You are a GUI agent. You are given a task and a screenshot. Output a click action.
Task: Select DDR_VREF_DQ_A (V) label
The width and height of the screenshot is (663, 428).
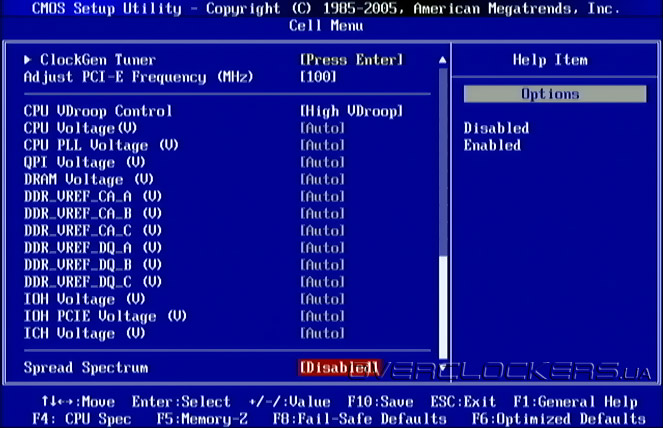93,247
